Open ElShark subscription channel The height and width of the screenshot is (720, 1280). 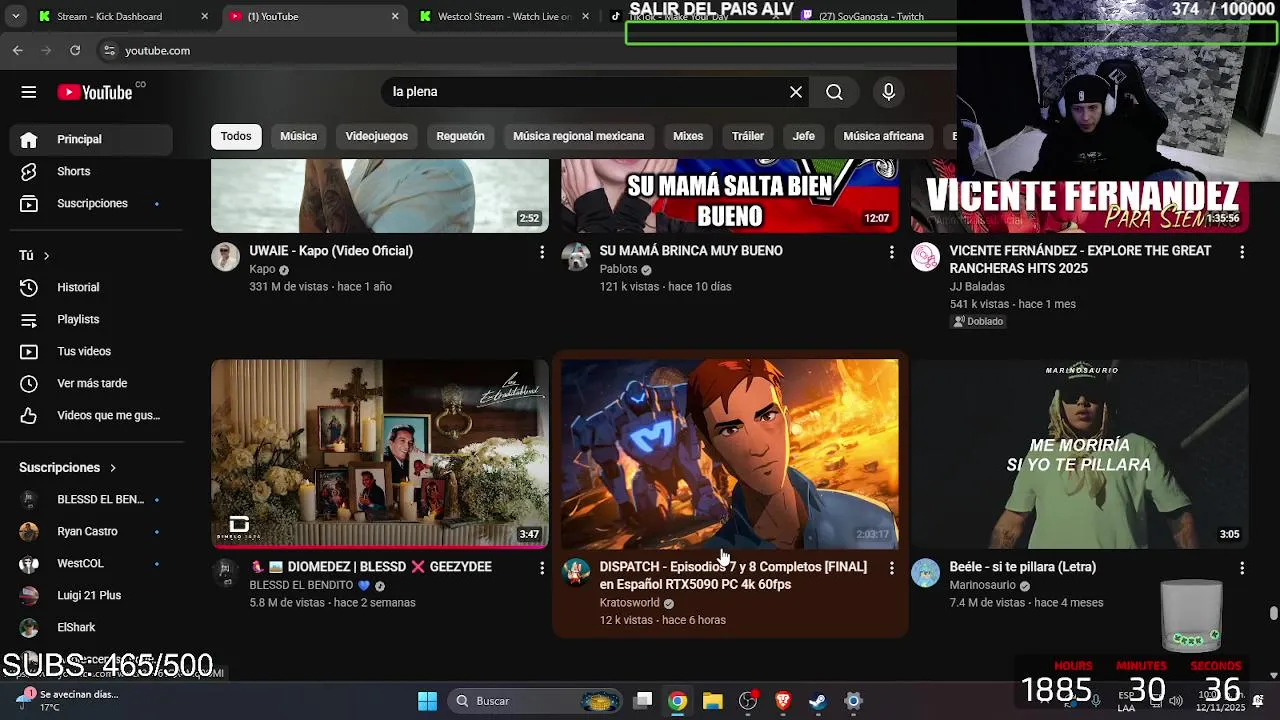point(91,627)
